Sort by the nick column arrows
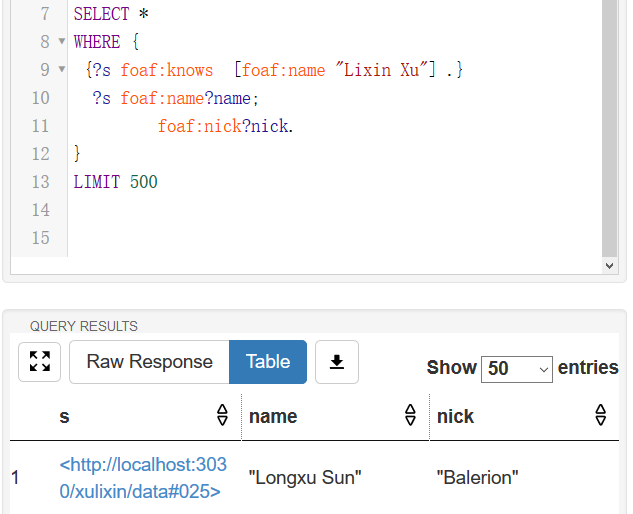Image resolution: width=633 pixels, height=514 pixels. (601, 416)
